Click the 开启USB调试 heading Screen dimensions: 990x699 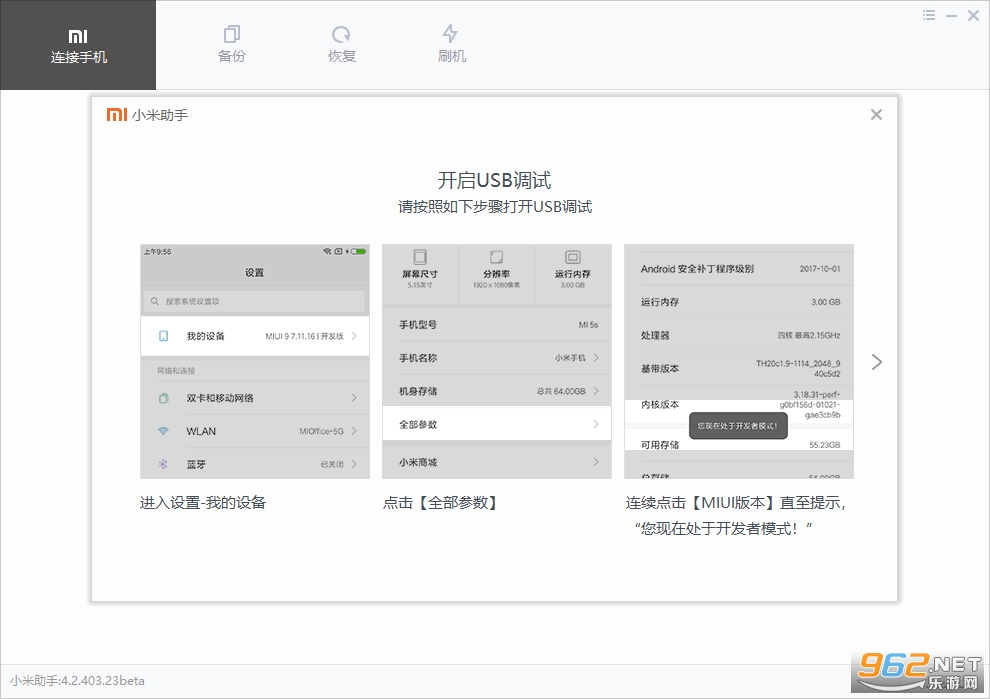(x=494, y=180)
